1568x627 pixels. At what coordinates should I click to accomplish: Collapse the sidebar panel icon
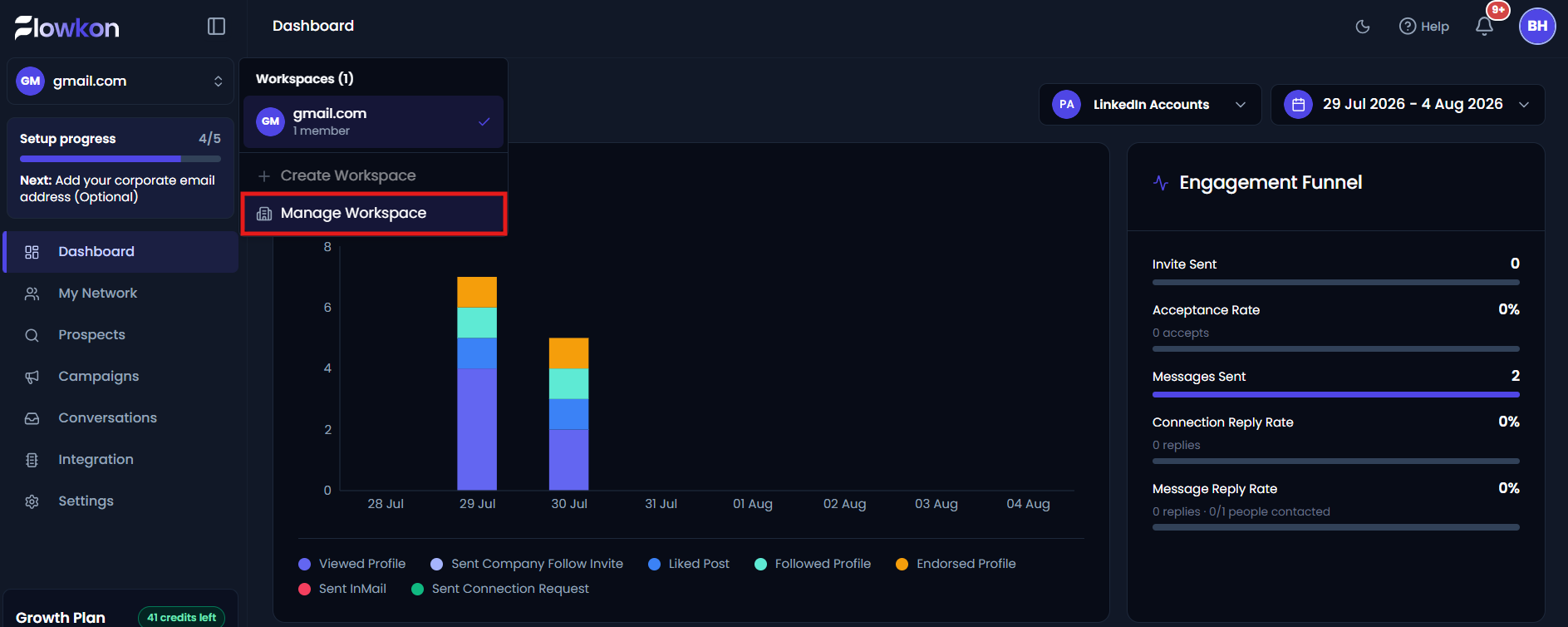[216, 27]
